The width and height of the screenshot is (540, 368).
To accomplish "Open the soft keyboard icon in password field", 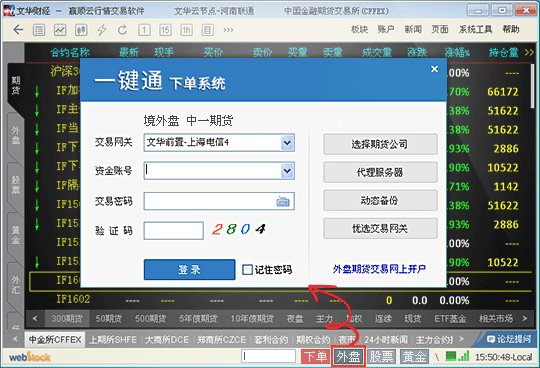I will tap(283, 201).
